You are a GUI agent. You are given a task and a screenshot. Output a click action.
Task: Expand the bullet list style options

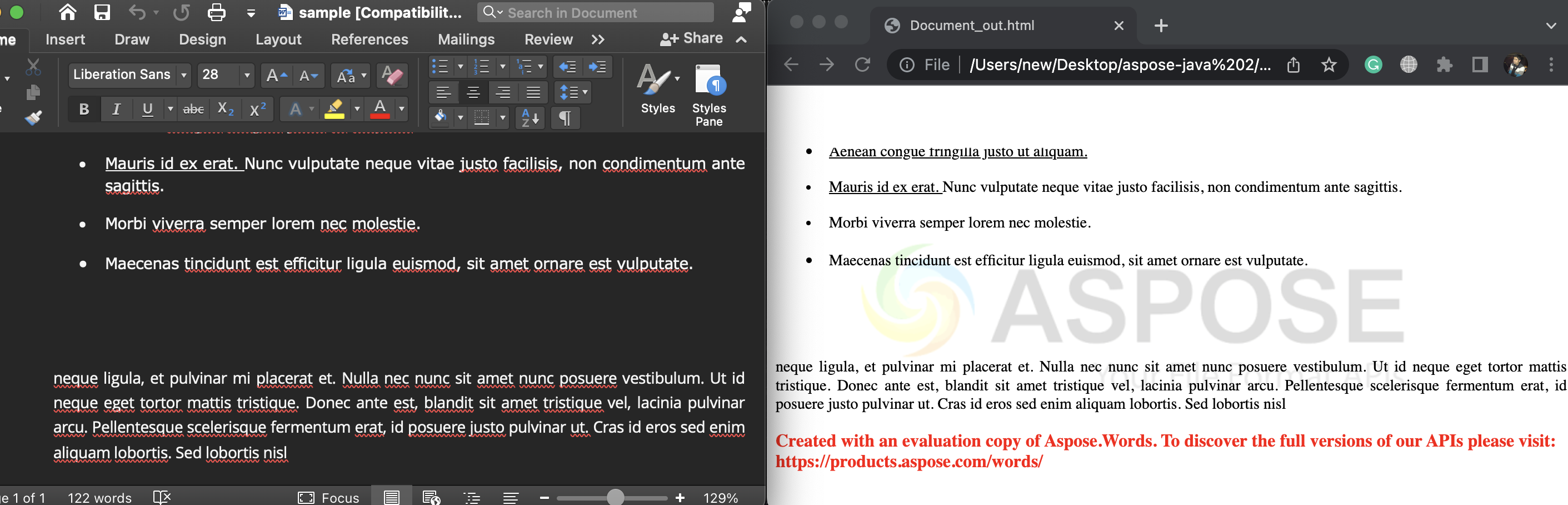461,66
